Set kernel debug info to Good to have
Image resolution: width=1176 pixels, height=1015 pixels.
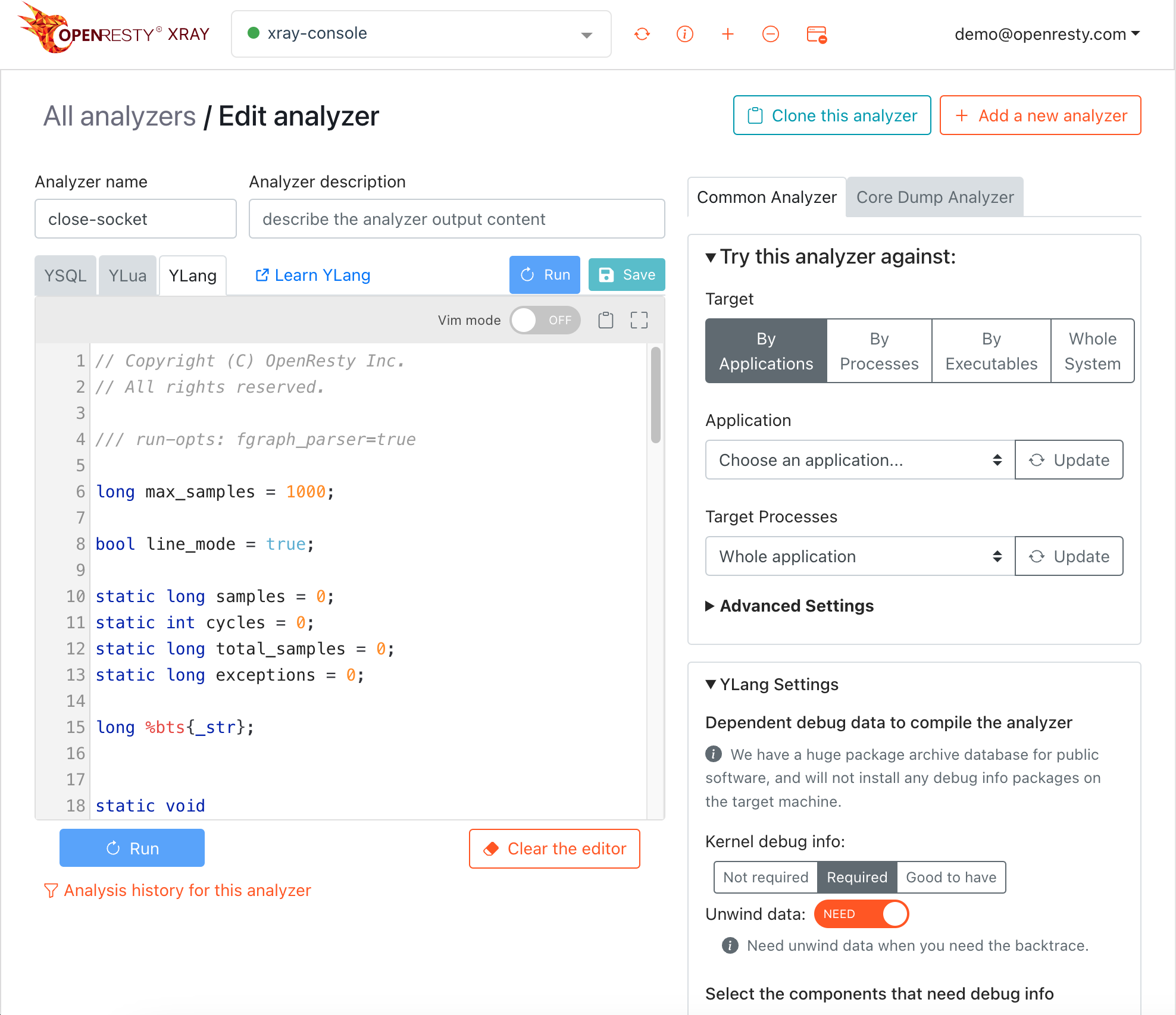951,877
